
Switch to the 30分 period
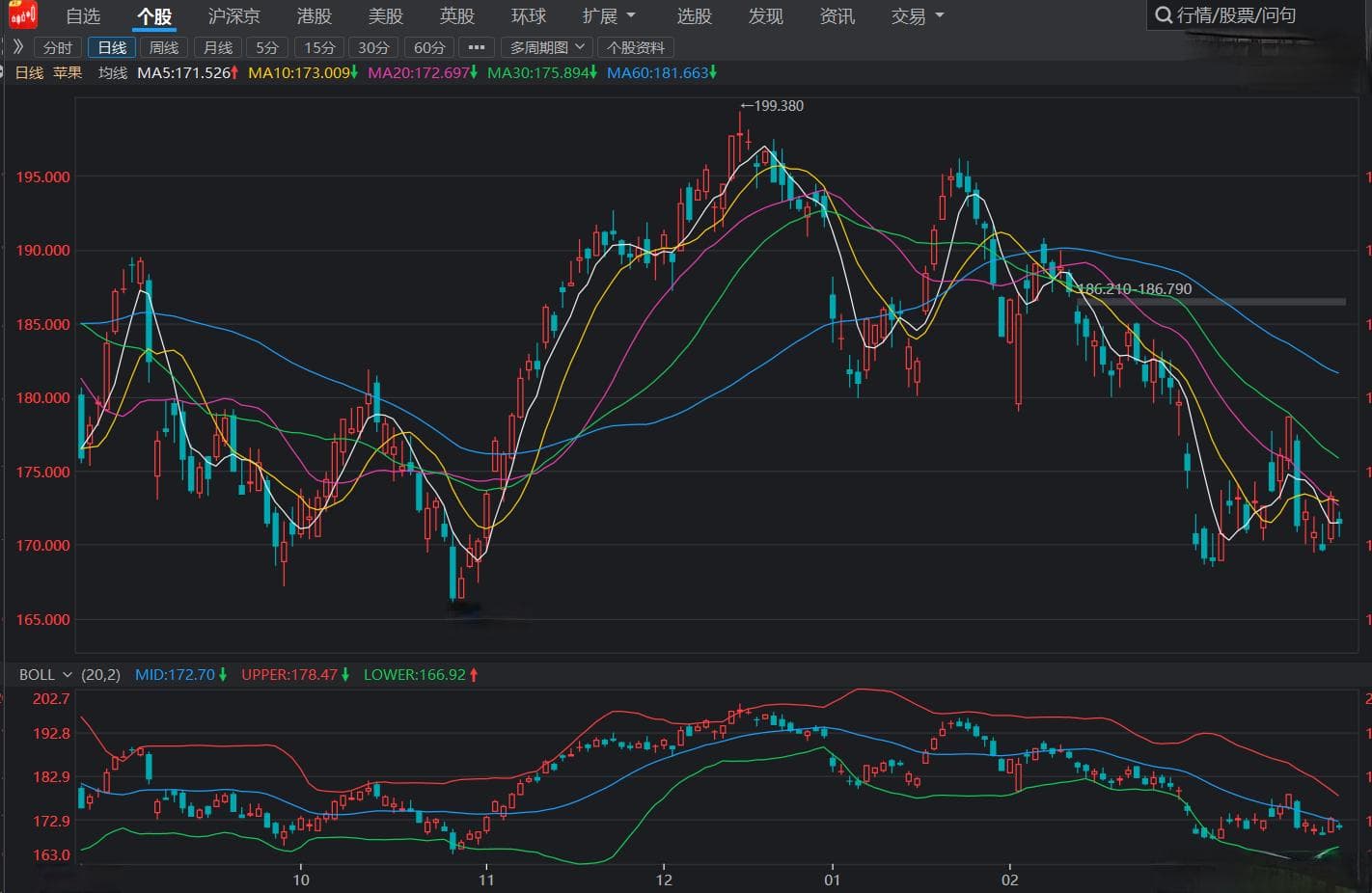tap(373, 47)
